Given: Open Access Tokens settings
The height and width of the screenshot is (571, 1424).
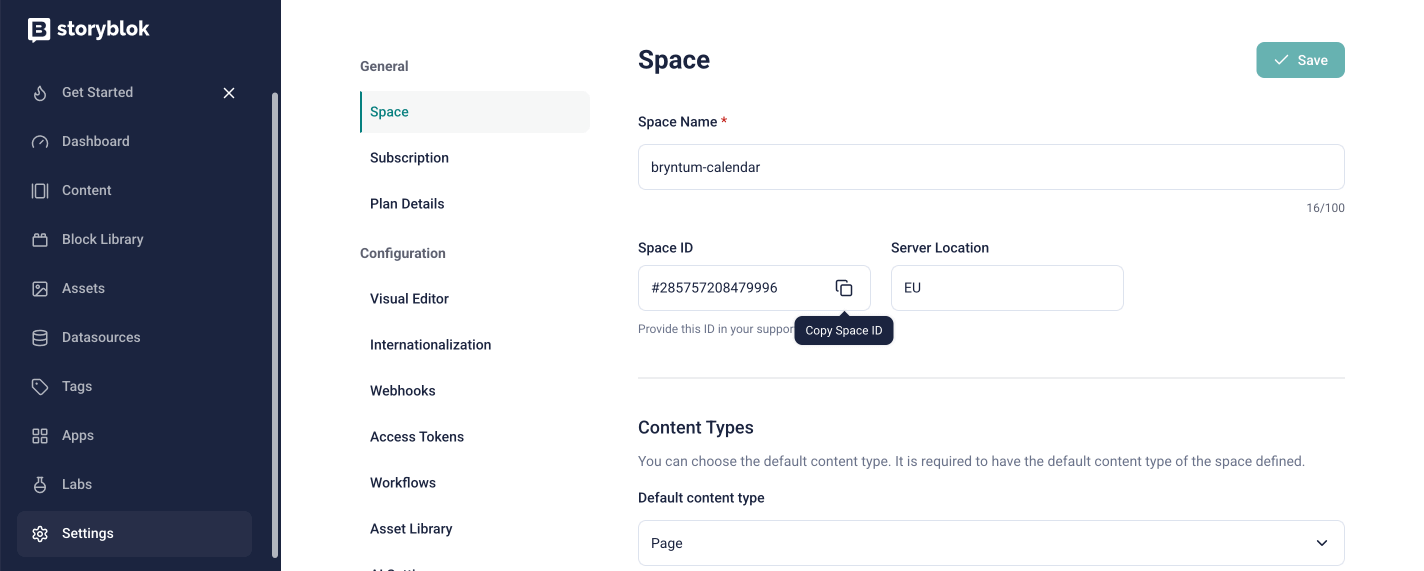Looking at the screenshot, I should point(417,437).
